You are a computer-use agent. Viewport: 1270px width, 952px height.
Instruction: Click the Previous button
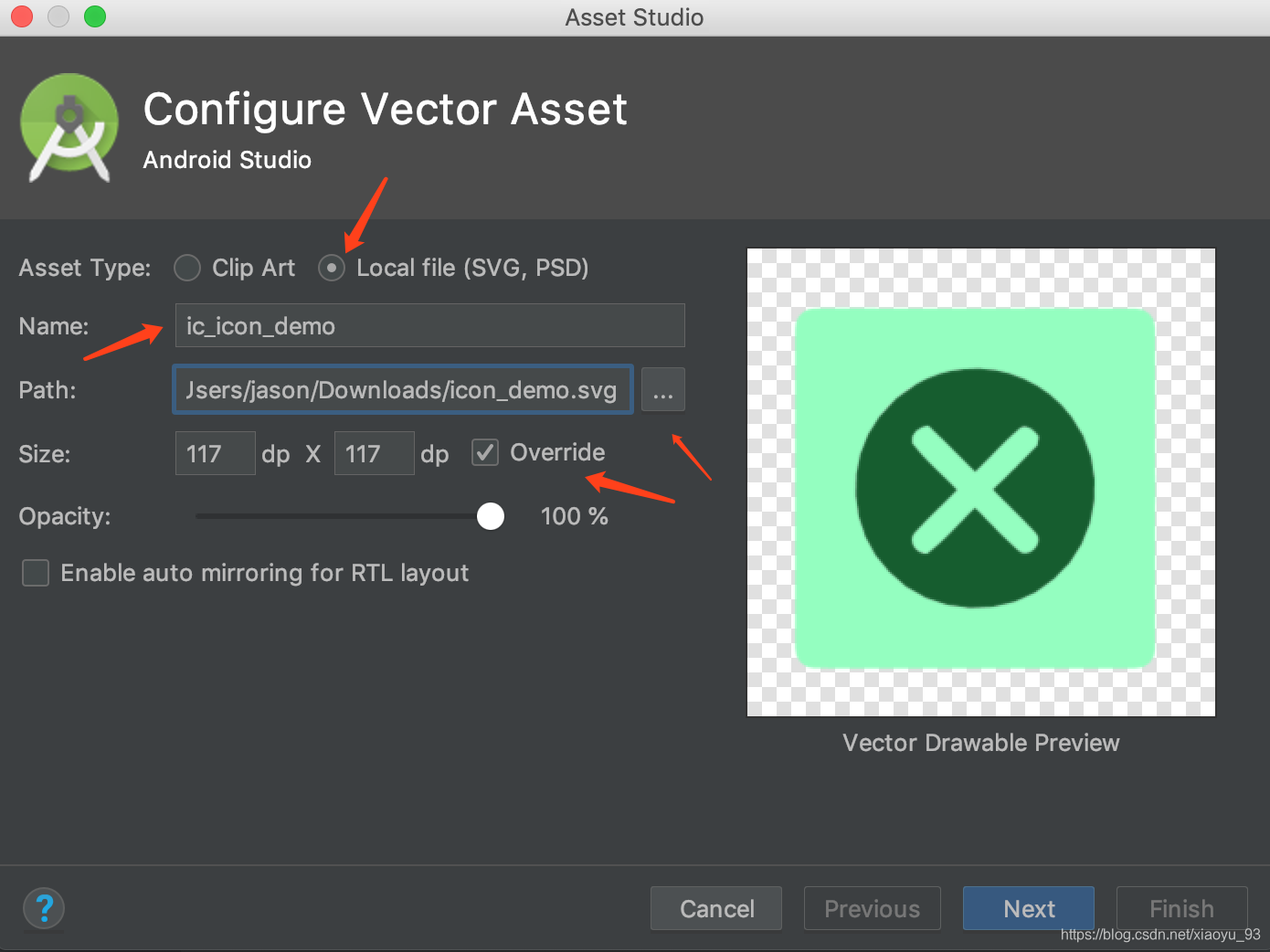click(872, 908)
